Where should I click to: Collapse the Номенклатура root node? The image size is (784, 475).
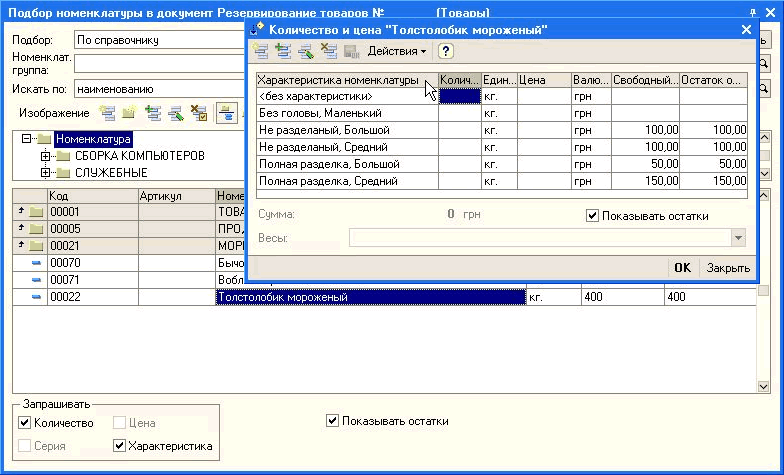click(27, 140)
